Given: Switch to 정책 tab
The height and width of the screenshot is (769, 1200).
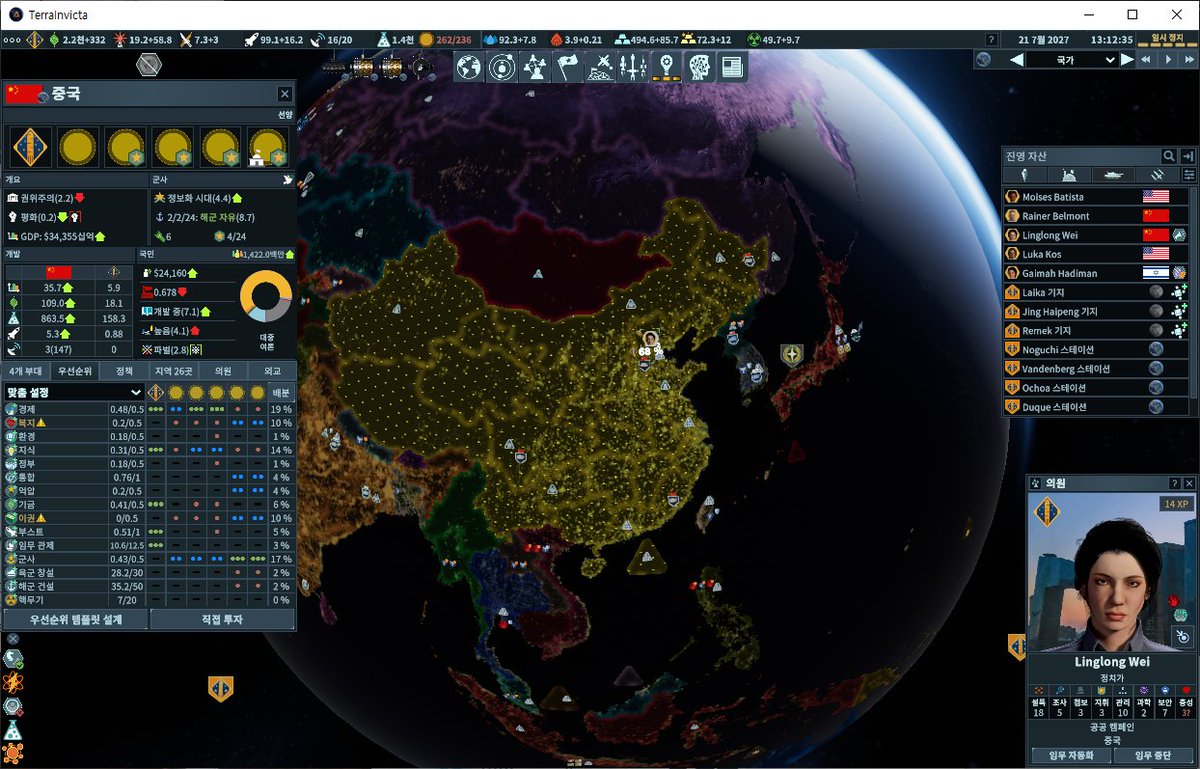Looking at the screenshot, I should click(x=125, y=370).
